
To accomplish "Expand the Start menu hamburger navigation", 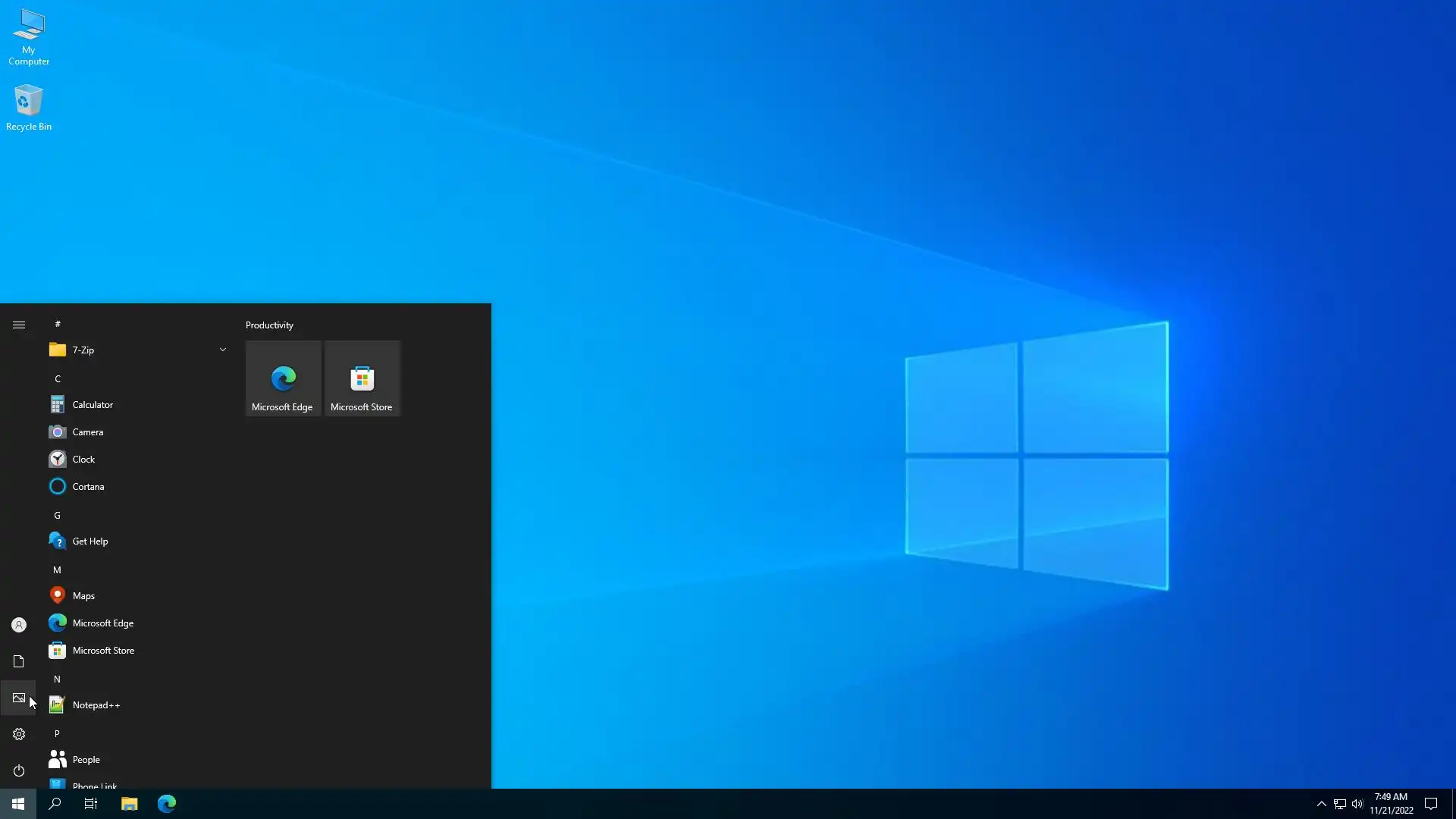I will pos(19,325).
